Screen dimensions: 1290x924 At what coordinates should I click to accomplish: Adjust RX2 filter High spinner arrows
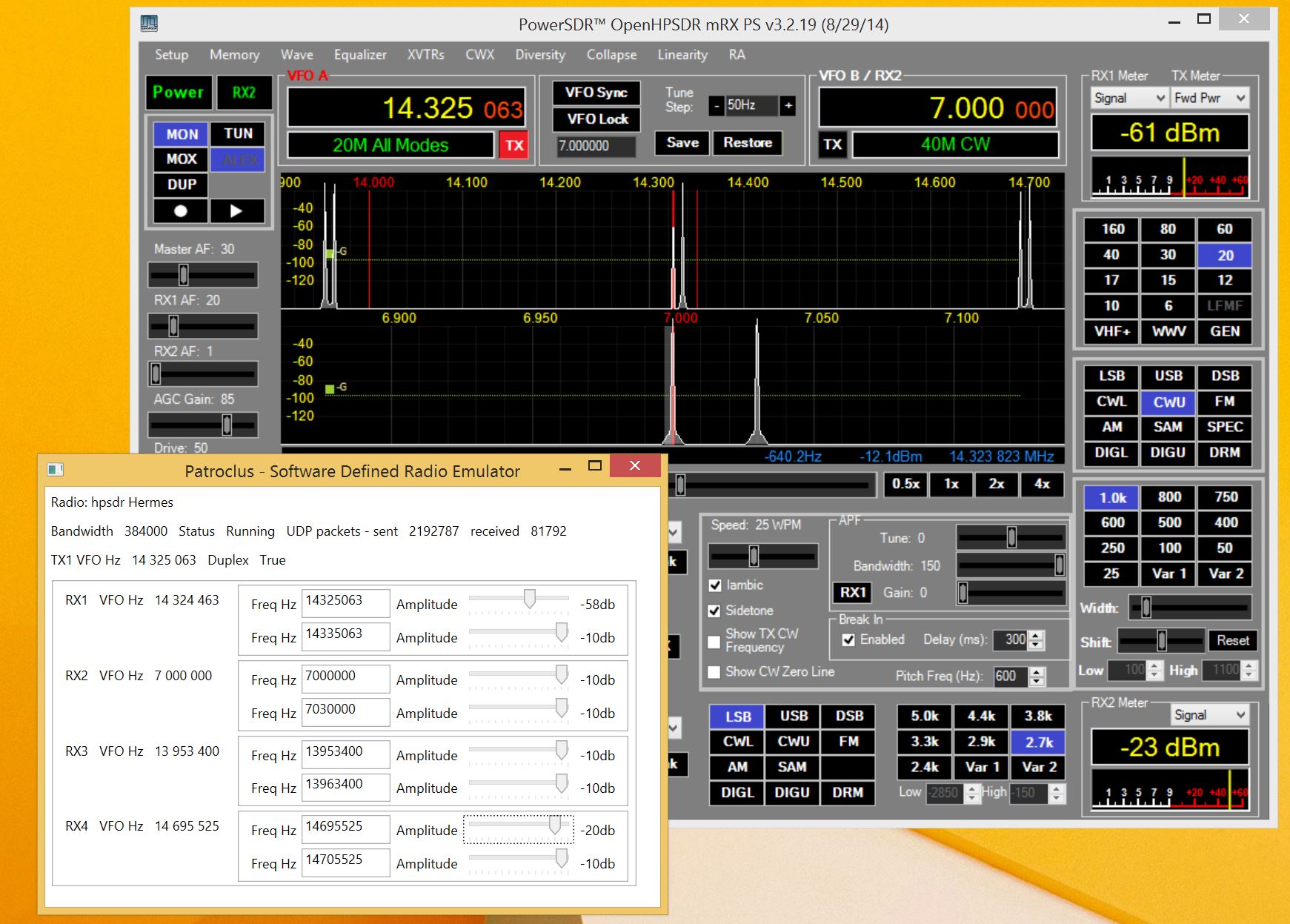1057,793
